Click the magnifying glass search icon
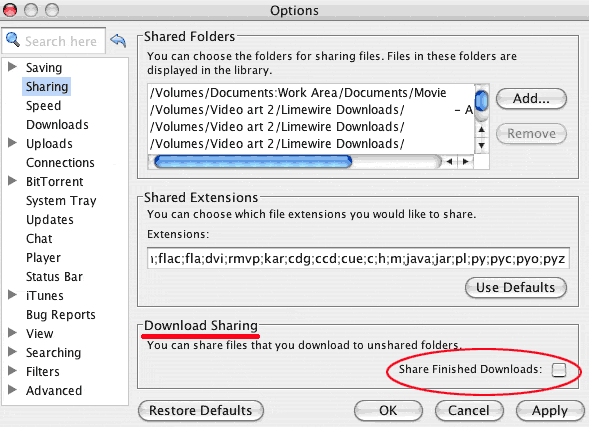 coord(13,39)
